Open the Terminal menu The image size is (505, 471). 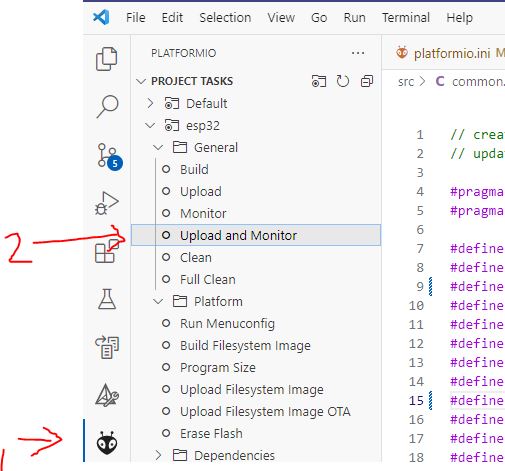tap(406, 18)
